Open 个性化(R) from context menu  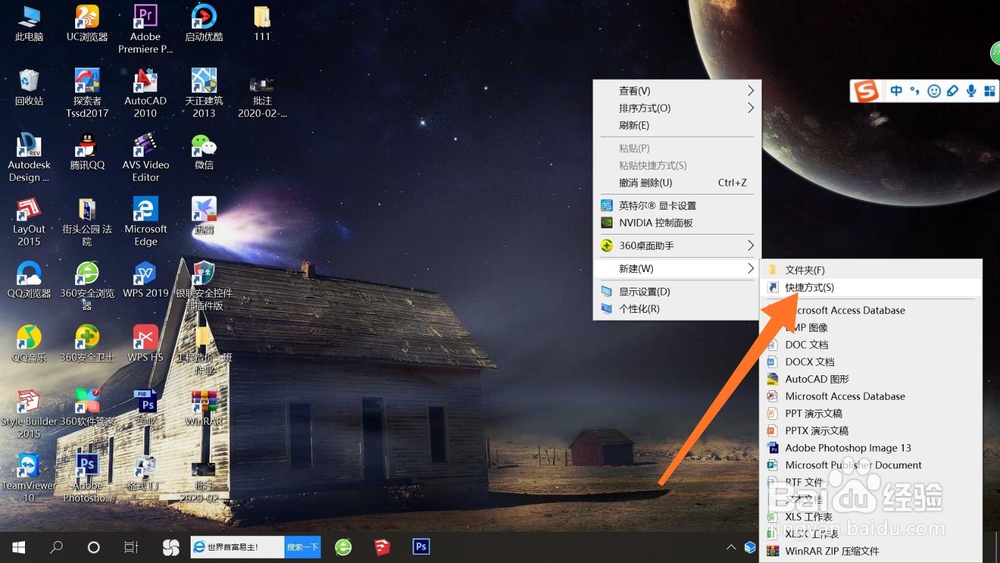pos(677,309)
